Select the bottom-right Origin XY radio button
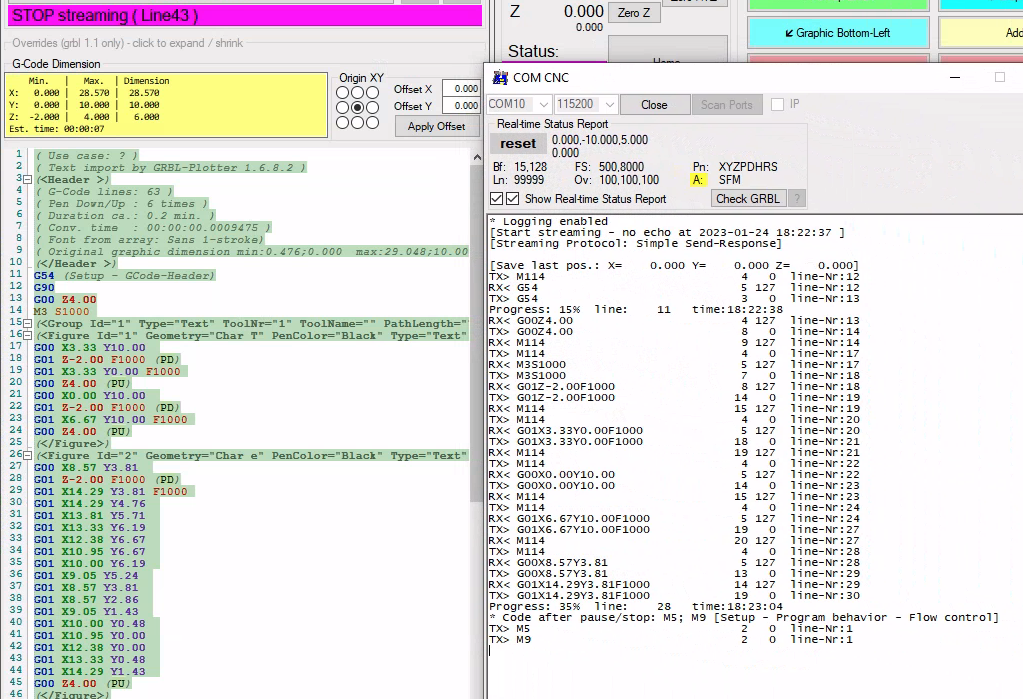 pyautogui.click(x=372, y=122)
